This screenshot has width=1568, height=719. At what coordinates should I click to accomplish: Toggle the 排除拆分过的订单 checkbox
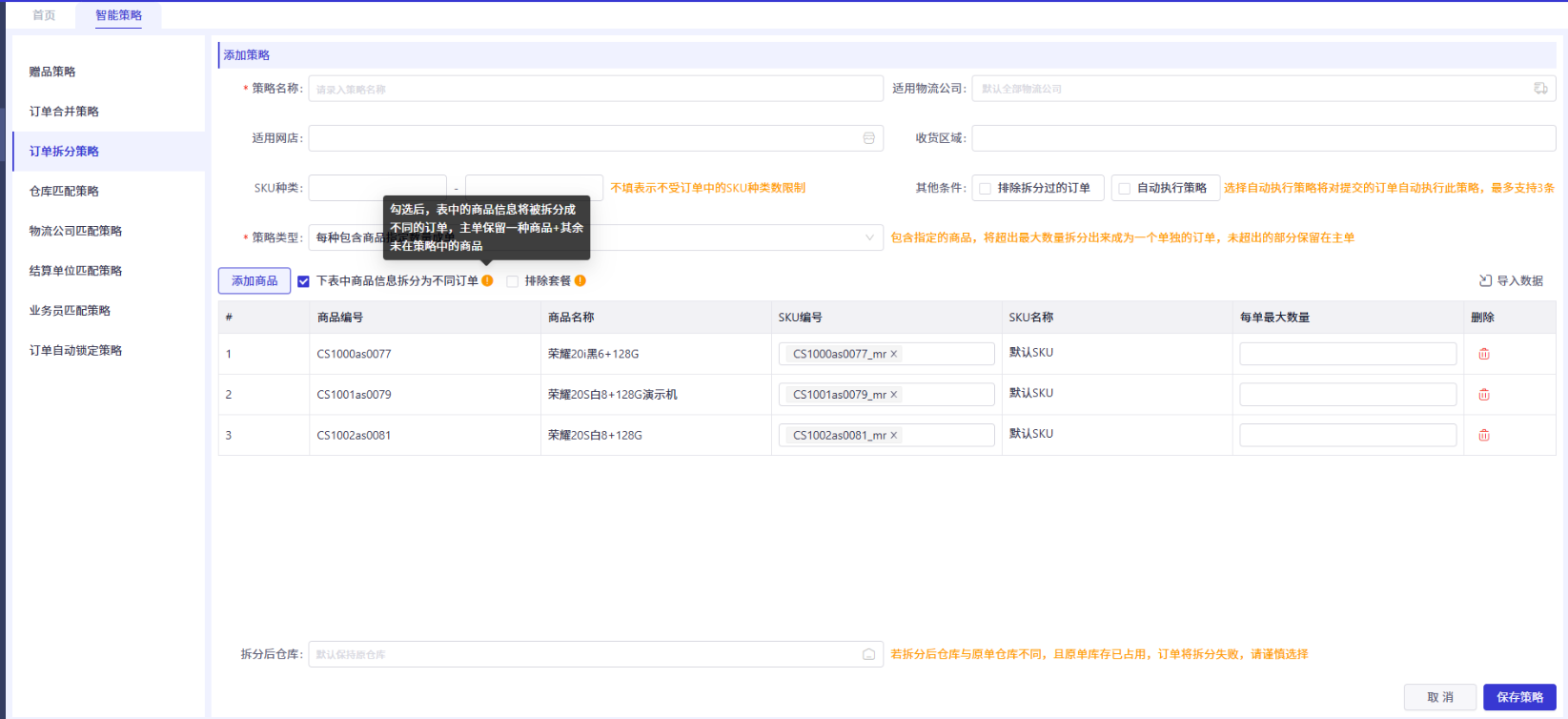[x=986, y=189]
